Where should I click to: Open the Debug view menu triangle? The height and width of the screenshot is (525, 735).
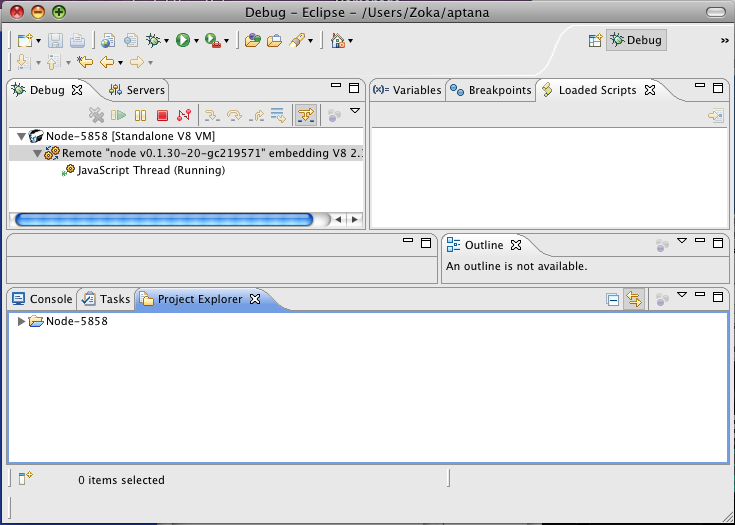click(355, 111)
